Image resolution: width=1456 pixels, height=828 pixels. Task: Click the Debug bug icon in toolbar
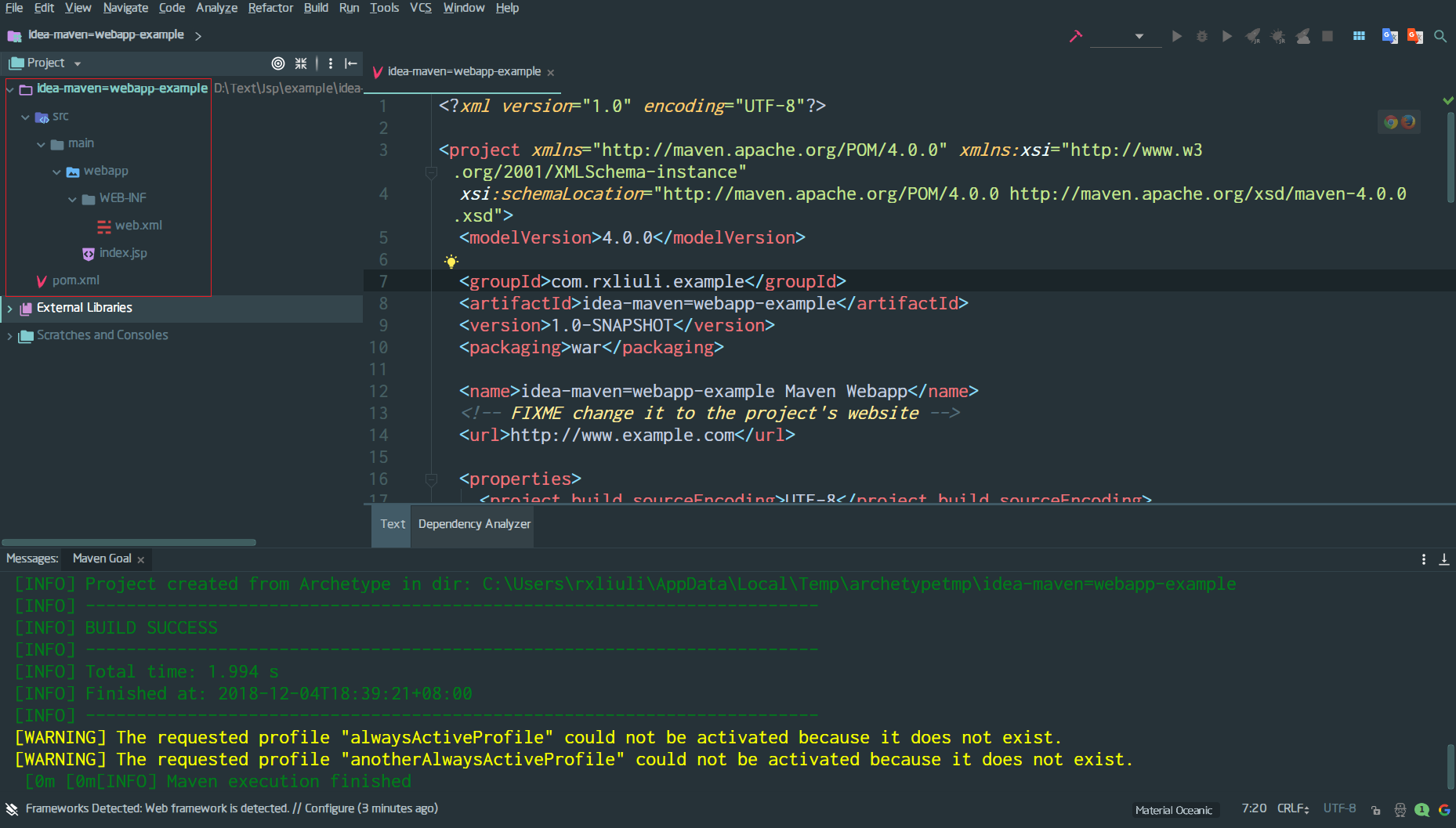pyautogui.click(x=1201, y=36)
